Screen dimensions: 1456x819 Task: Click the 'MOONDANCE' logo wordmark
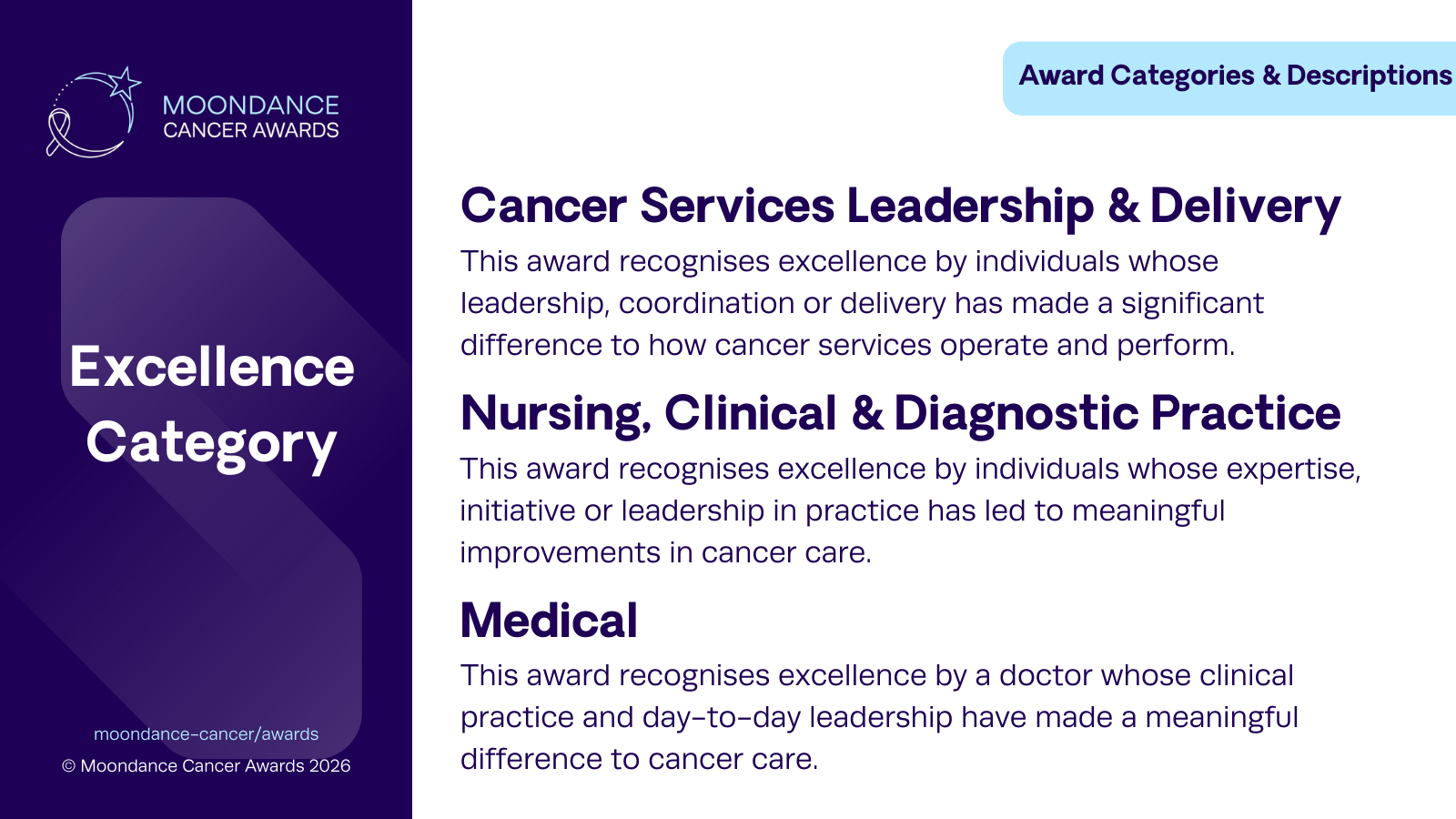click(250, 106)
